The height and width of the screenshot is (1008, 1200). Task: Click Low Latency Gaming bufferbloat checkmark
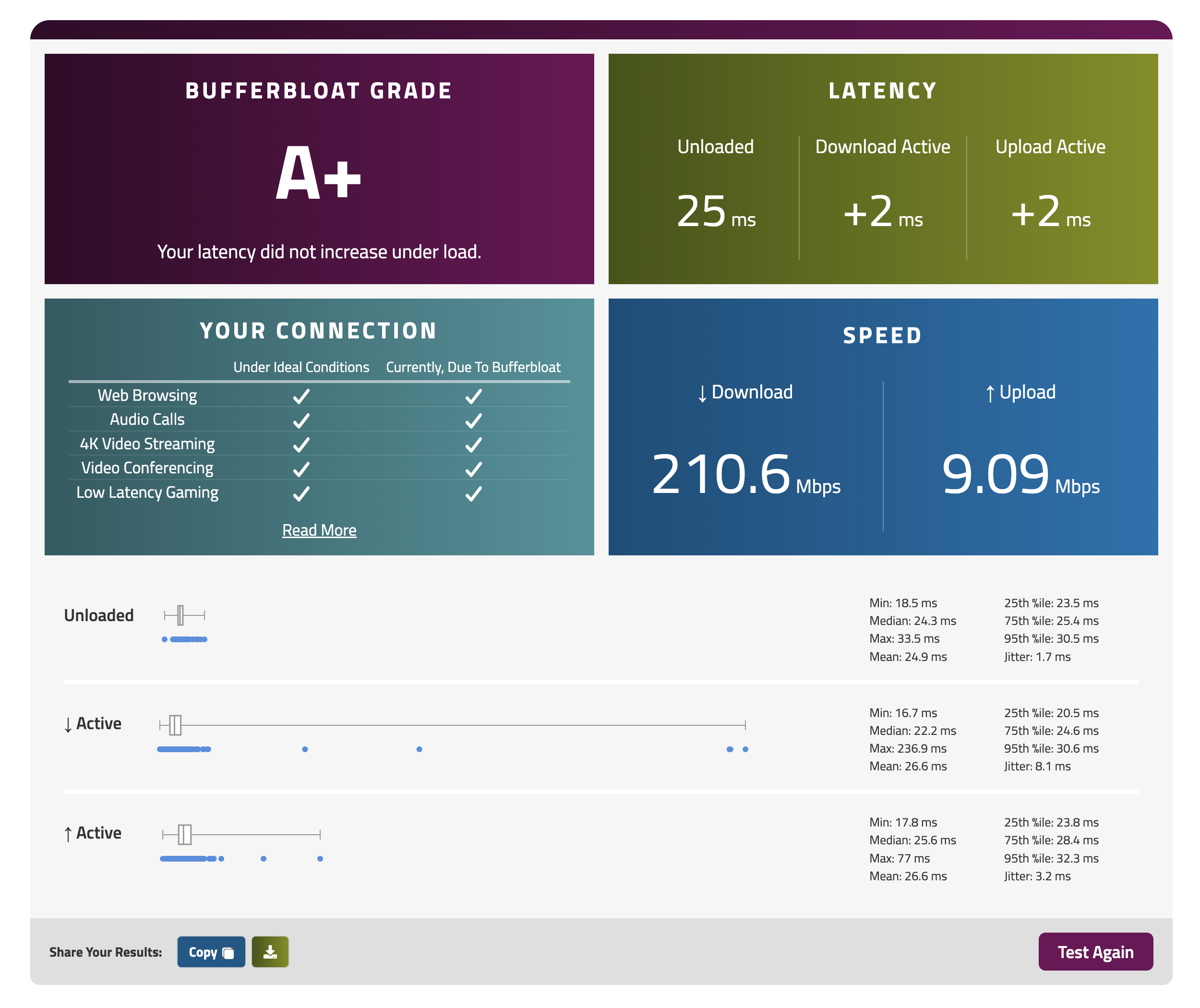coord(473,493)
